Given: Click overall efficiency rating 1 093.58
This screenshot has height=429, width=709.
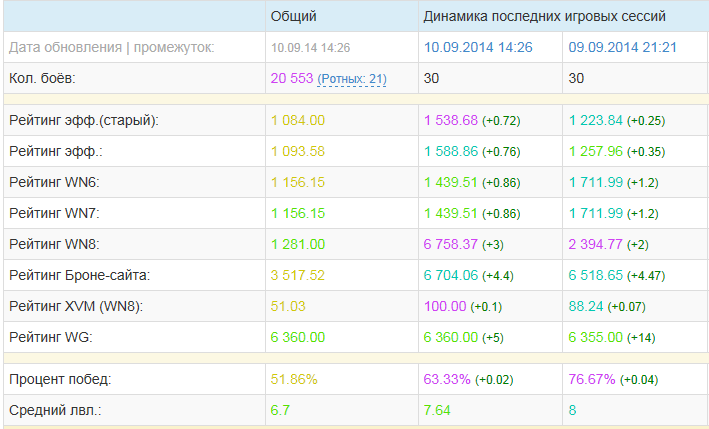Looking at the screenshot, I should click(x=298, y=151).
